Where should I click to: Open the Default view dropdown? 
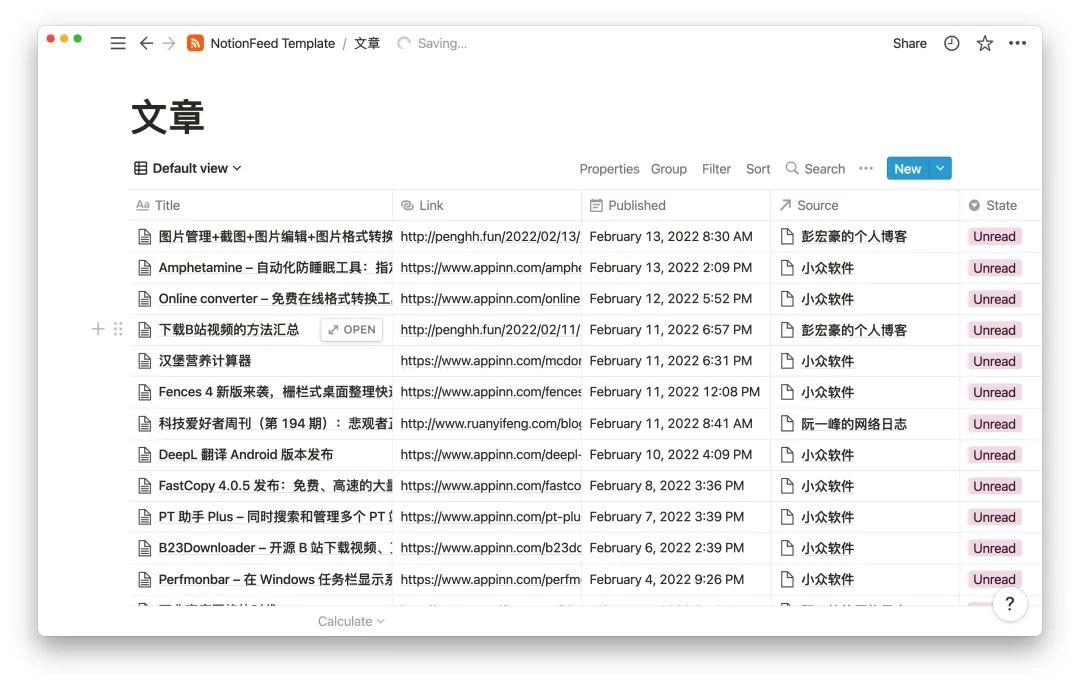pyautogui.click(x=188, y=168)
